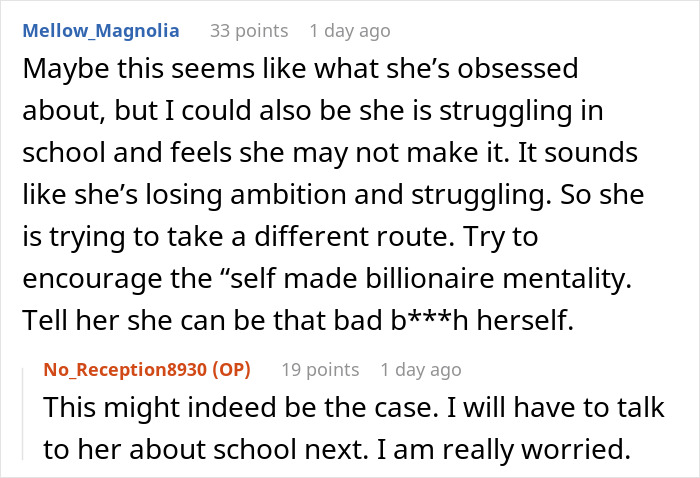Click the (OP) label
Viewport: 700px width, 478px height.
[x=226, y=370]
